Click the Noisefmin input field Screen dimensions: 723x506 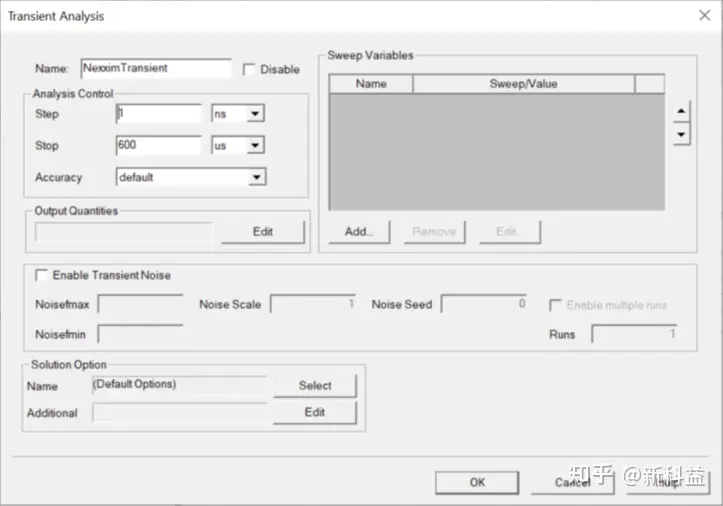pyautogui.click(x=141, y=334)
